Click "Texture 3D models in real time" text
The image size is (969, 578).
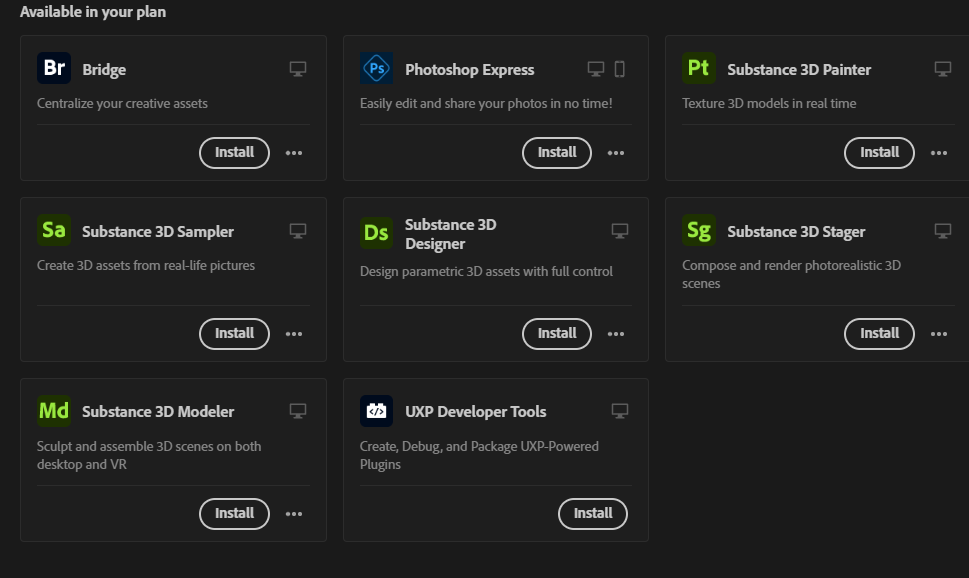(769, 103)
